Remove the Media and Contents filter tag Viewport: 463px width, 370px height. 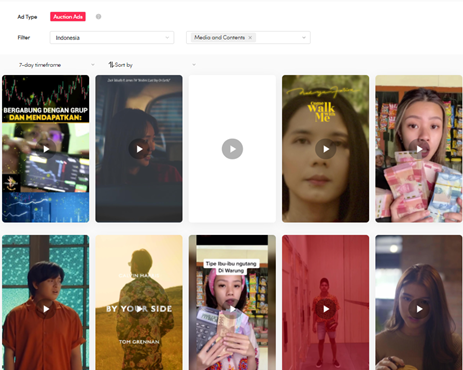tap(250, 38)
